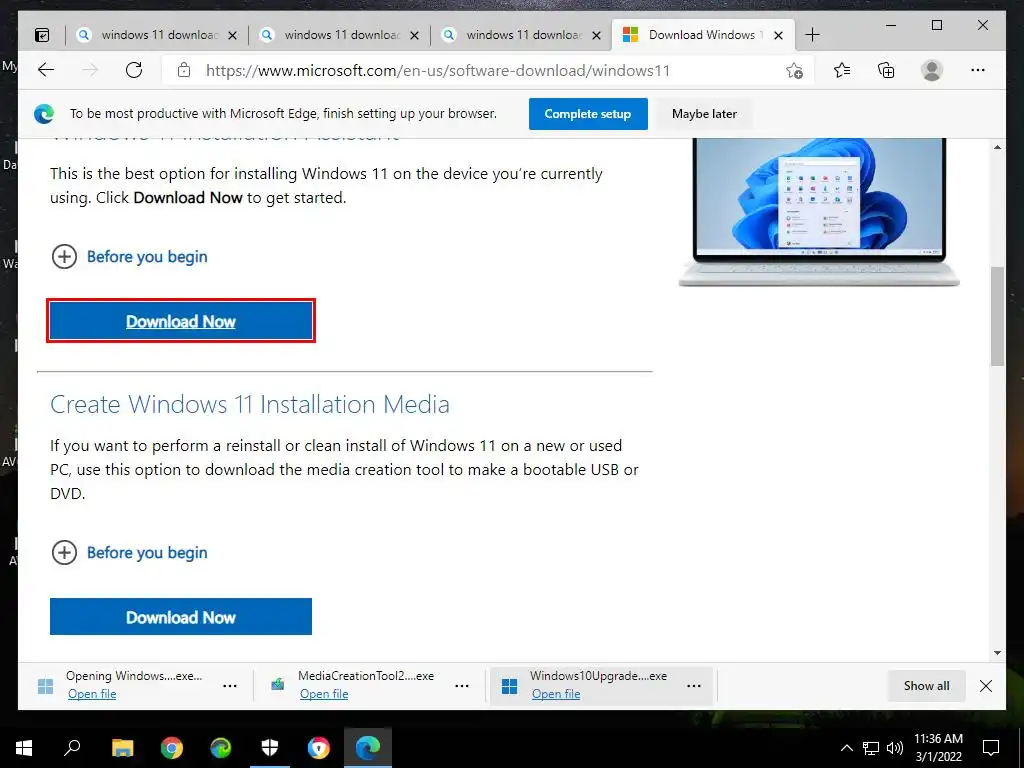Screen dimensions: 1024x768
Task: Click Download Now for Installation Media
Action: click(181, 616)
